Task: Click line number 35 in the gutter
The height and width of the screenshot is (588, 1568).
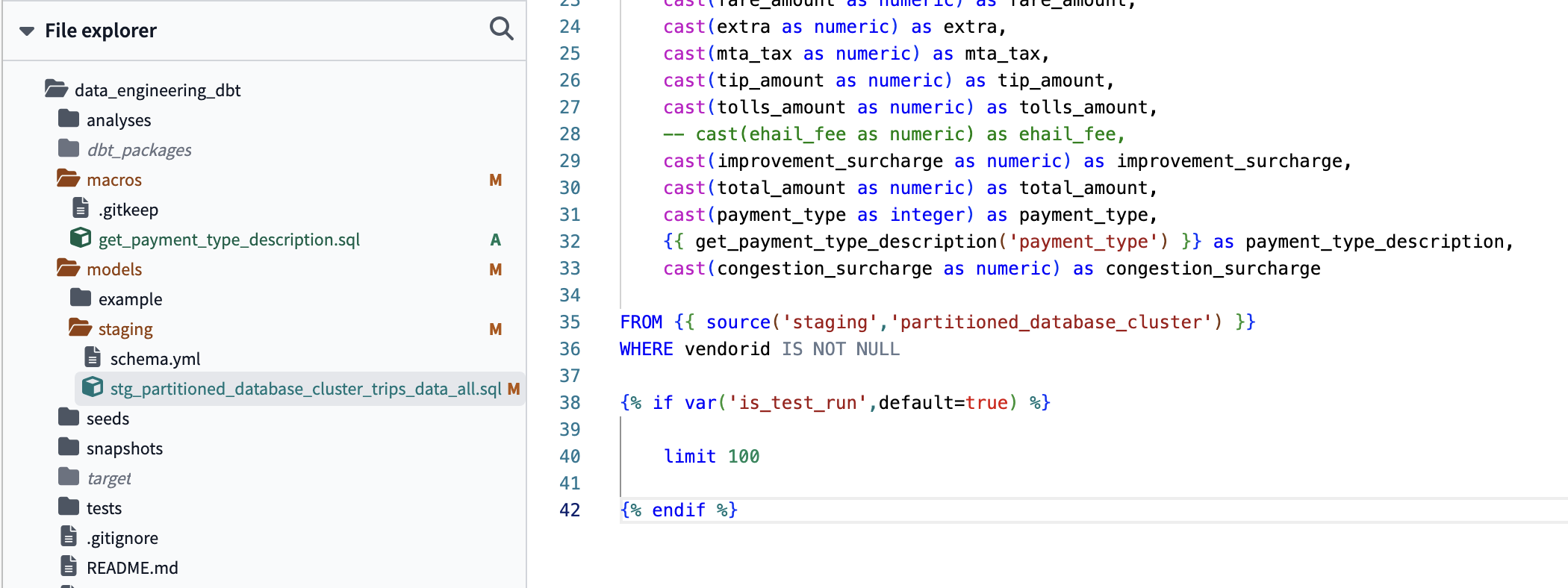Action: tap(570, 322)
